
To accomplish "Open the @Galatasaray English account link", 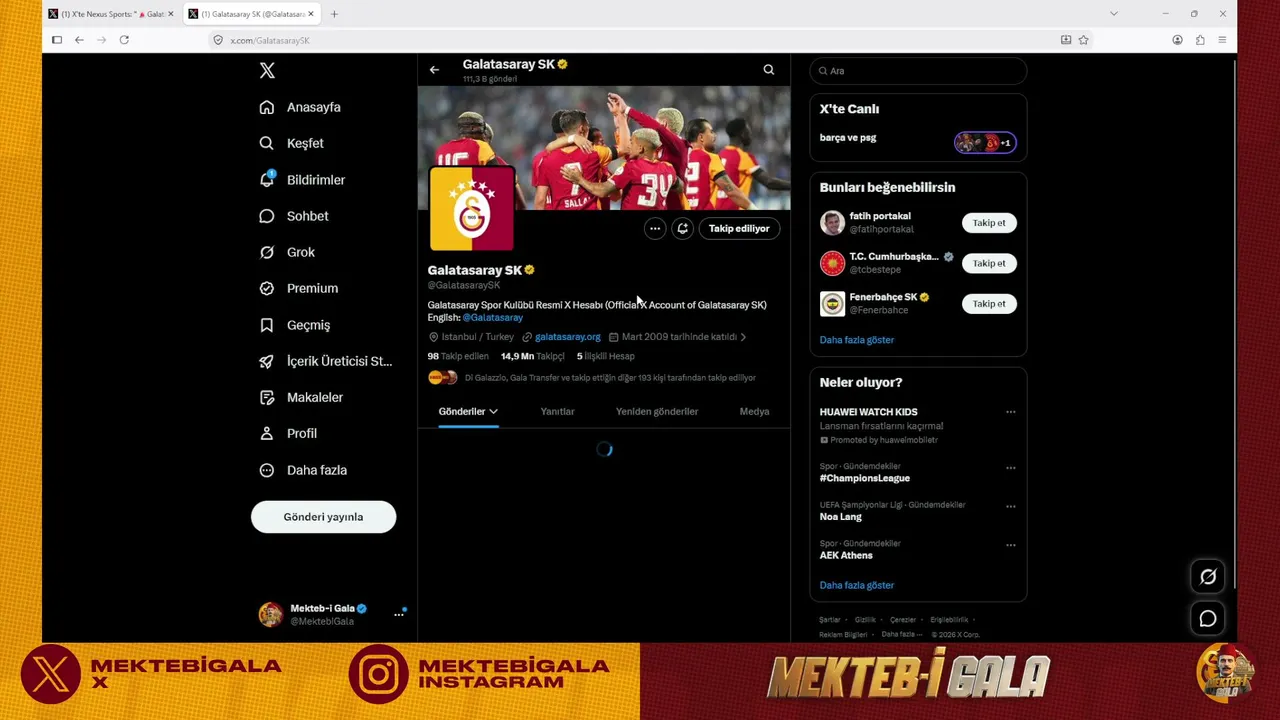I will (492, 318).
